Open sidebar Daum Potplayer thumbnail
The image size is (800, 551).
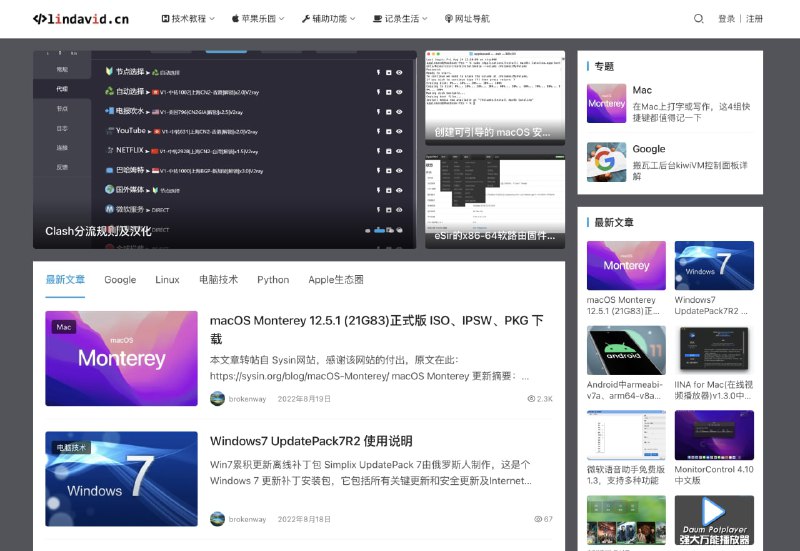tap(714, 520)
